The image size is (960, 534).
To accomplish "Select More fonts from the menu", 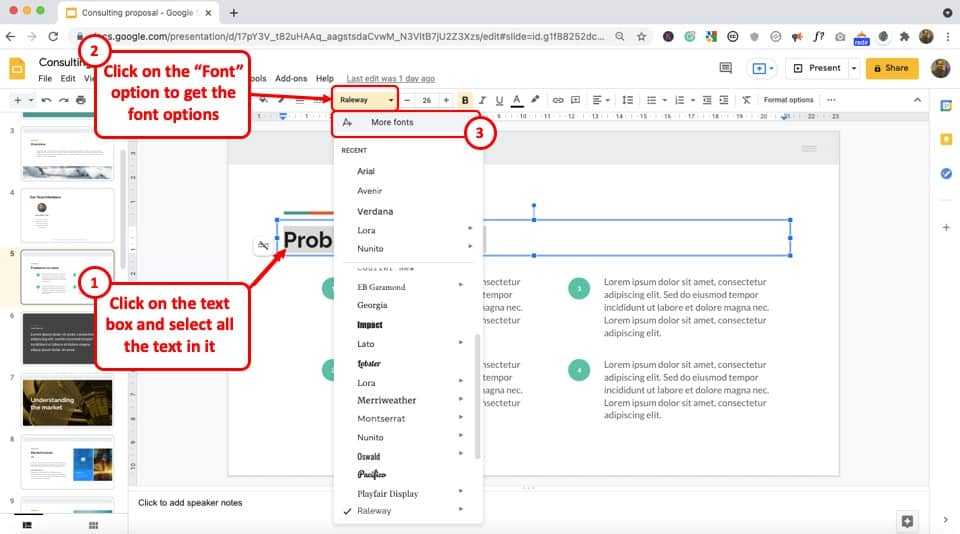I will click(392, 122).
